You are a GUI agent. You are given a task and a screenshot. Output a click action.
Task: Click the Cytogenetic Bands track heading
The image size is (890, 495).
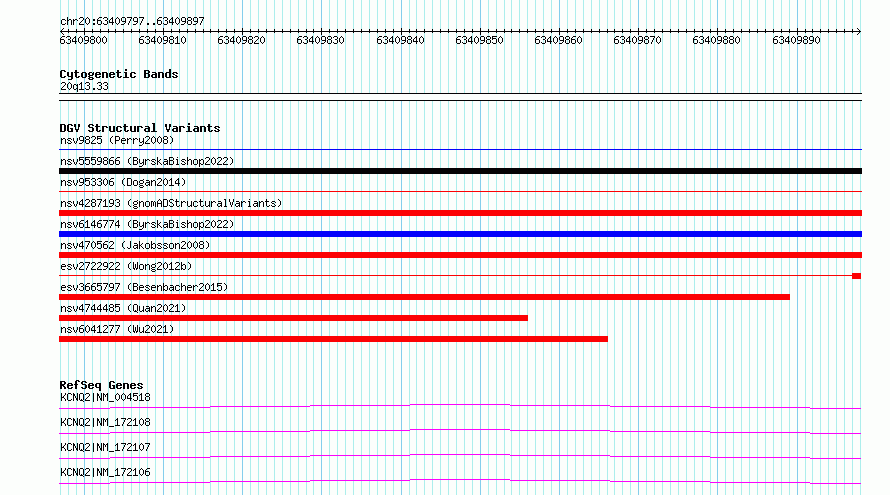coord(119,74)
